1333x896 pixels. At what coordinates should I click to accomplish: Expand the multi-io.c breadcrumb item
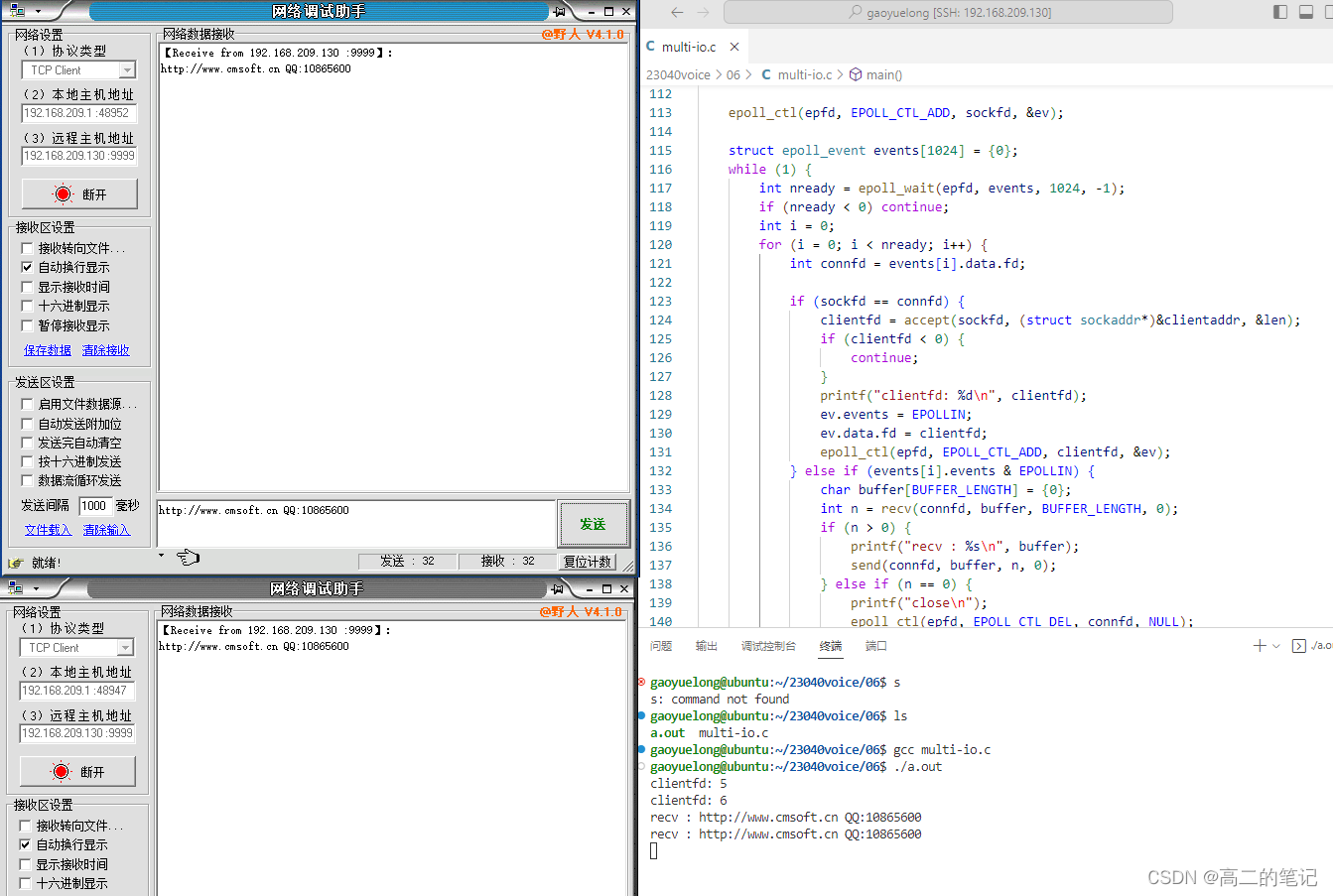coord(805,74)
